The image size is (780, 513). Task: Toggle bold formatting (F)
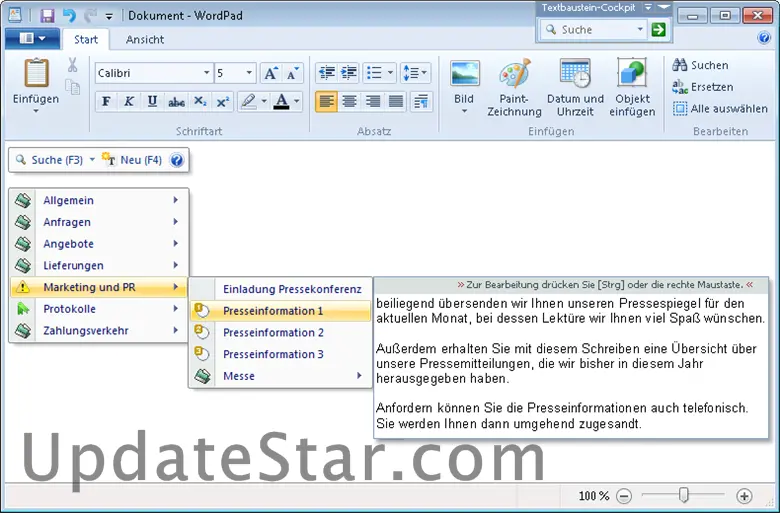tap(106, 102)
